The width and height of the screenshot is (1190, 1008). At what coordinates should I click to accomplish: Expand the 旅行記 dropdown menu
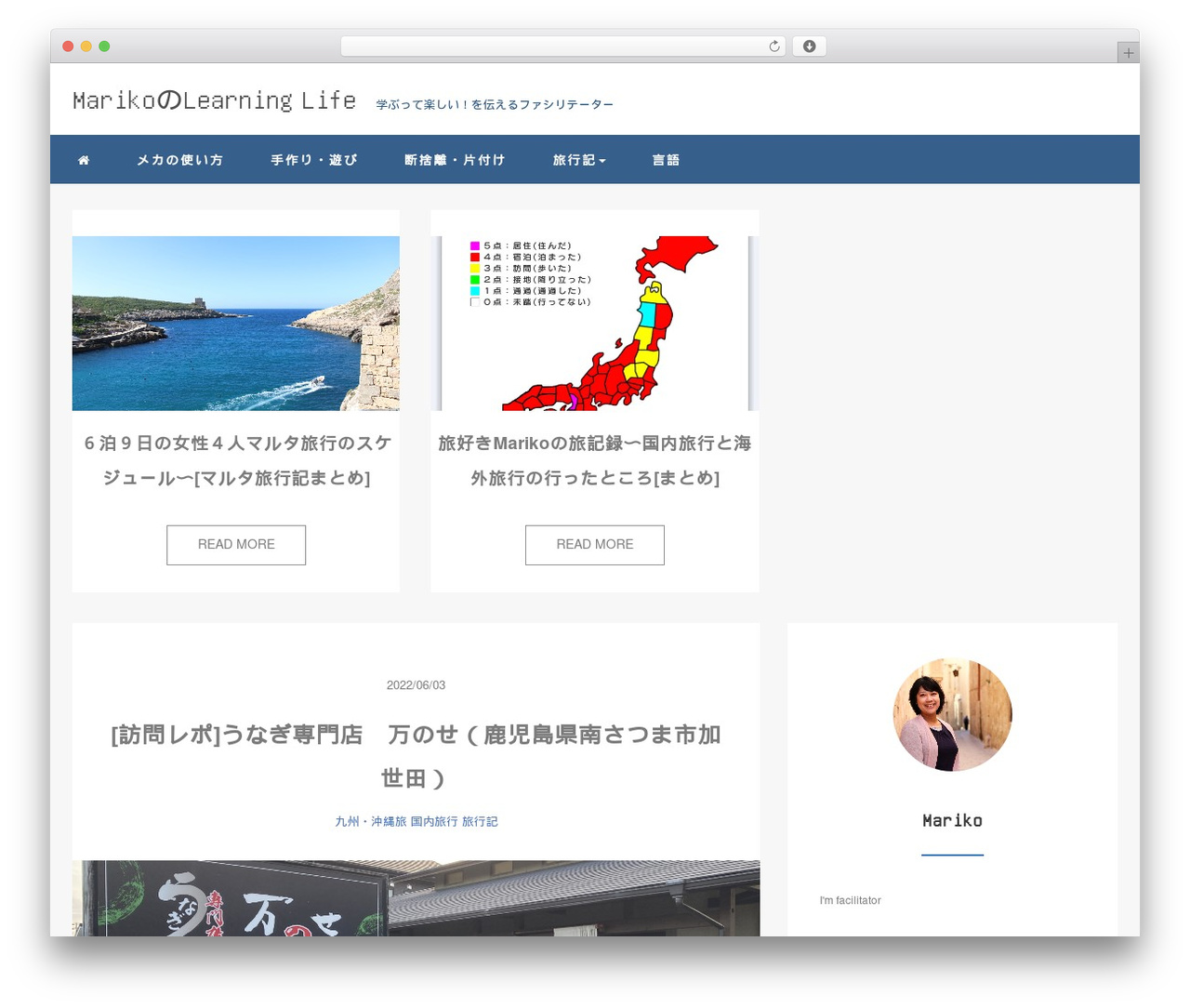pos(579,160)
